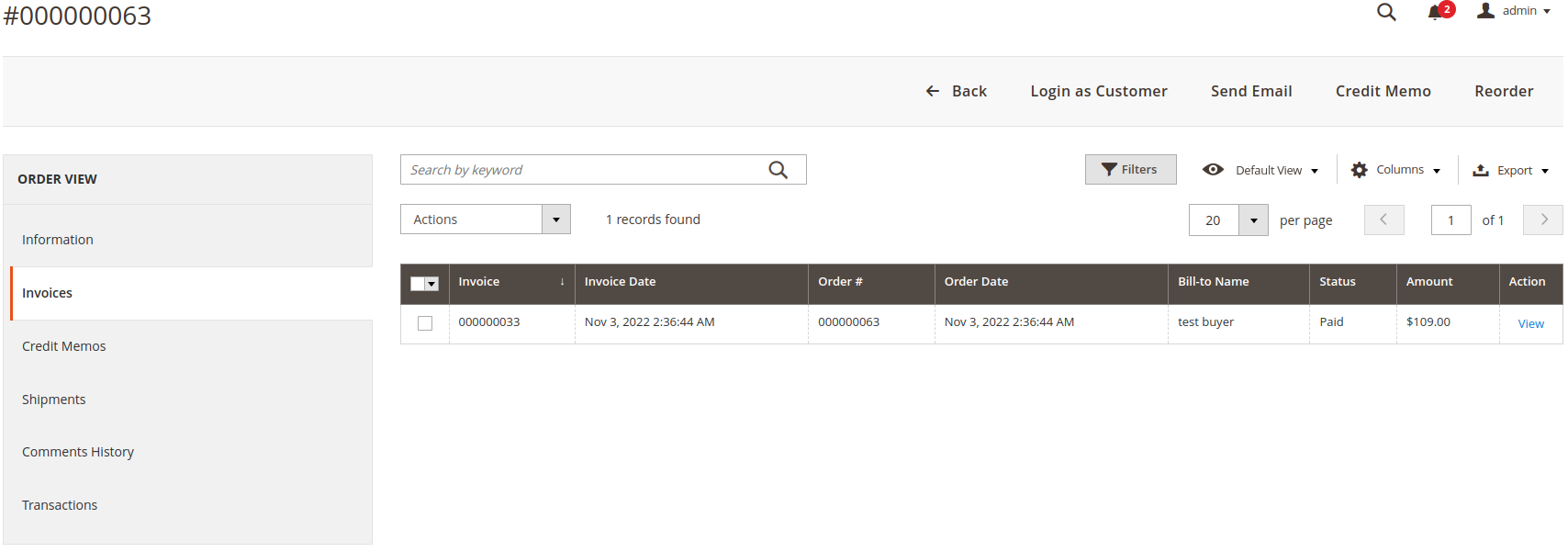Image resolution: width=1568 pixels, height=552 pixels.
Task: Click invoice number 000000033 cell
Action: point(511,323)
